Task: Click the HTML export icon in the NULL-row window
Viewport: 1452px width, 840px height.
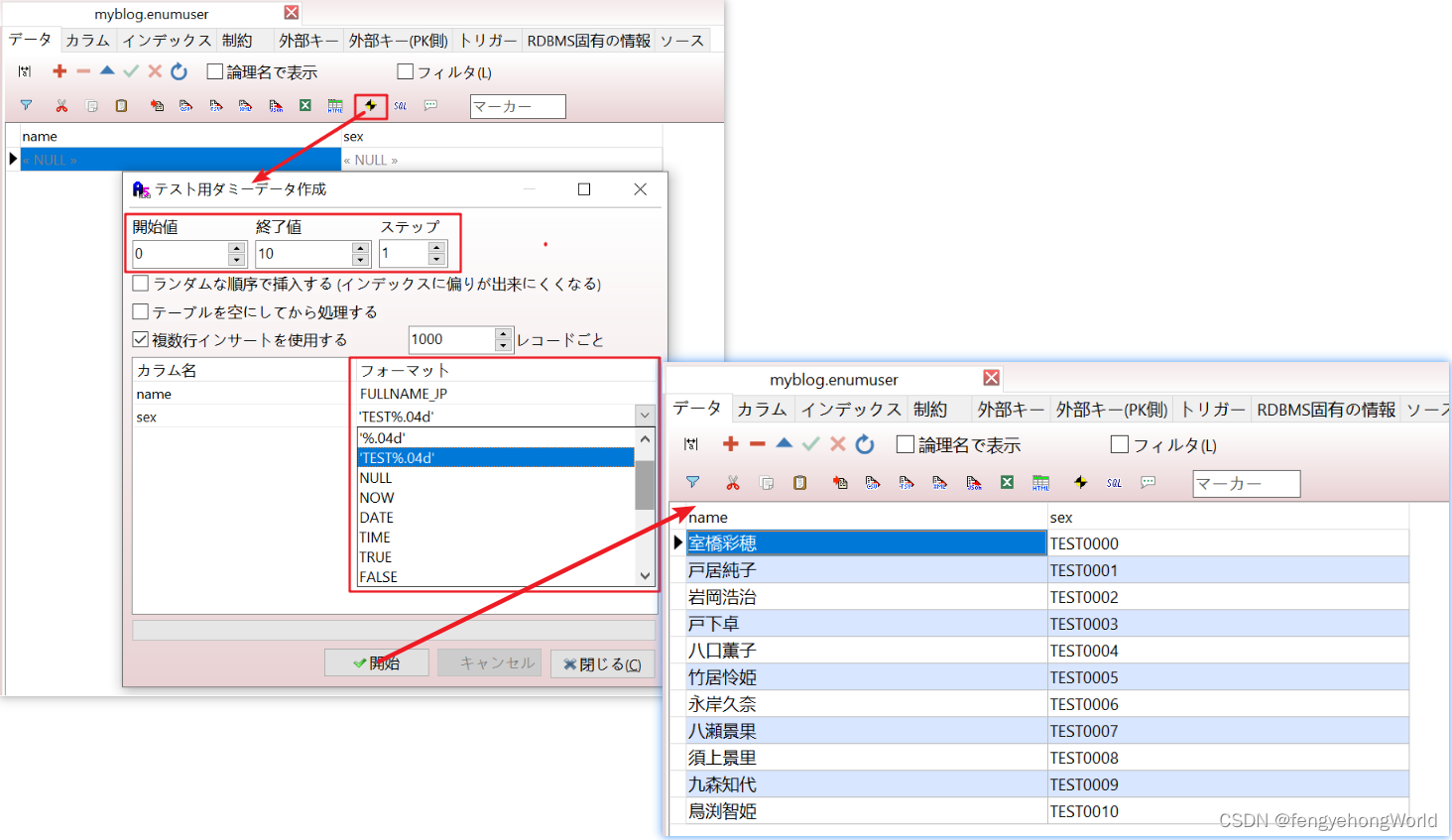Action: coord(335,105)
